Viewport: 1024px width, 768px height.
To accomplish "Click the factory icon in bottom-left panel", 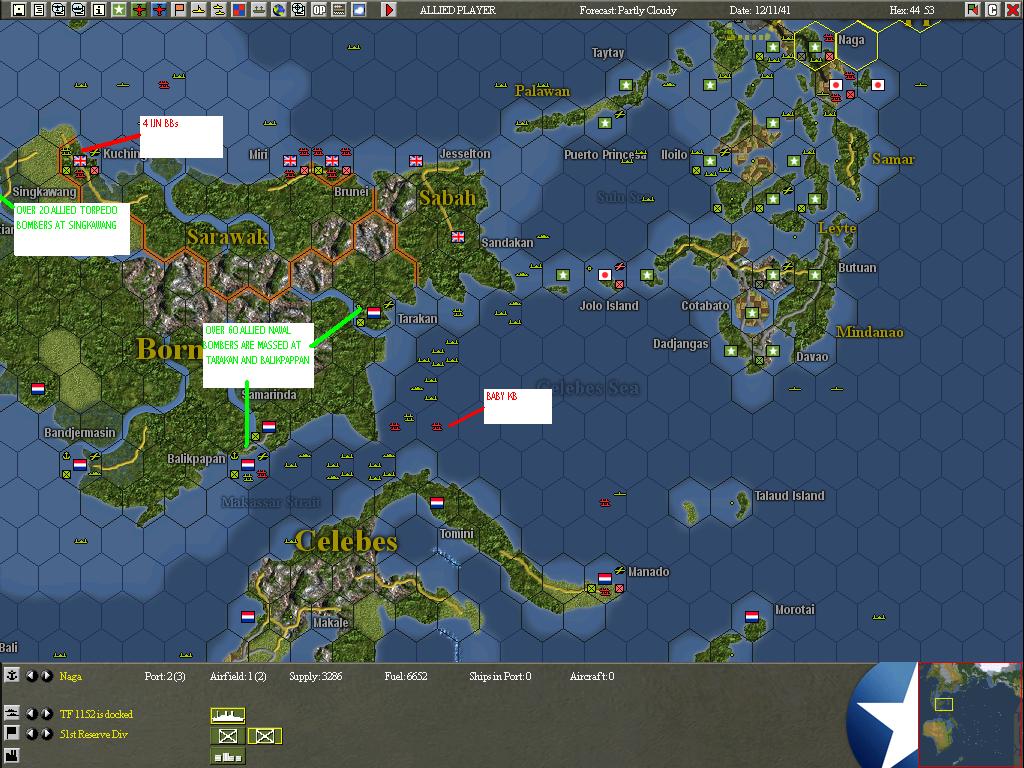I will [11, 756].
